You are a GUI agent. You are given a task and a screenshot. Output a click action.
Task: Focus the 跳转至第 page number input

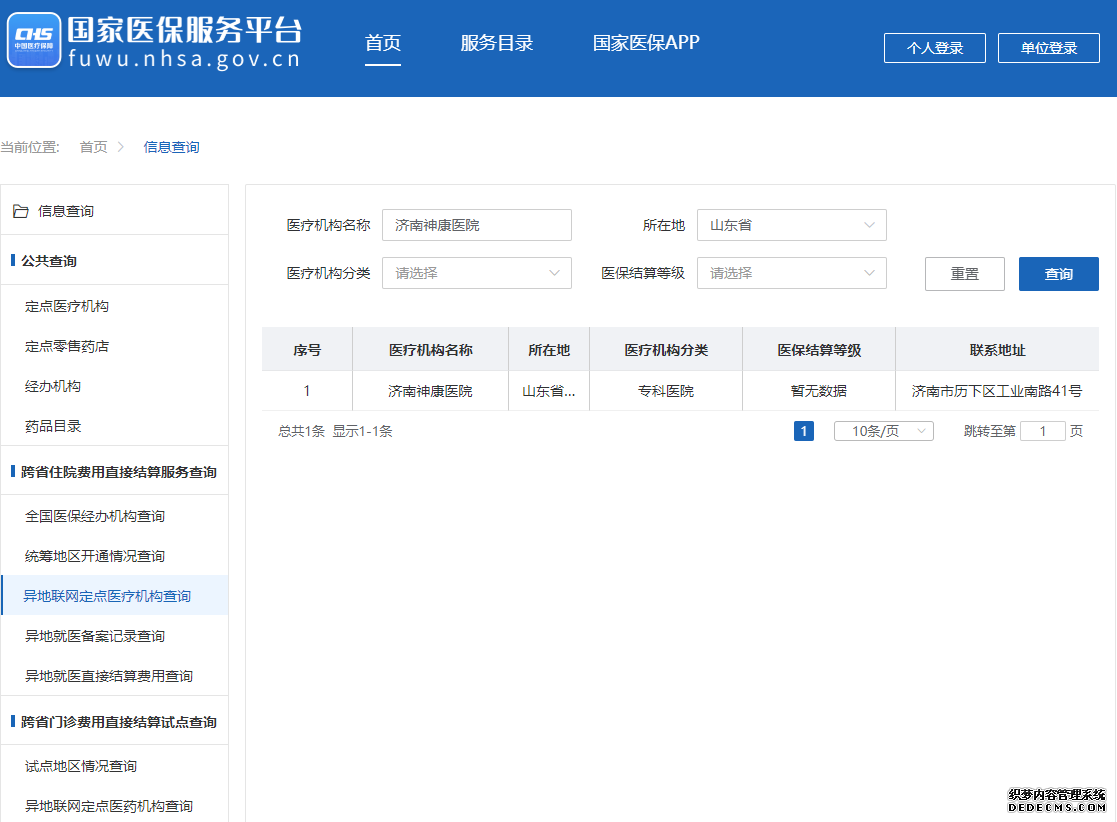click(x=1042, y=431)
